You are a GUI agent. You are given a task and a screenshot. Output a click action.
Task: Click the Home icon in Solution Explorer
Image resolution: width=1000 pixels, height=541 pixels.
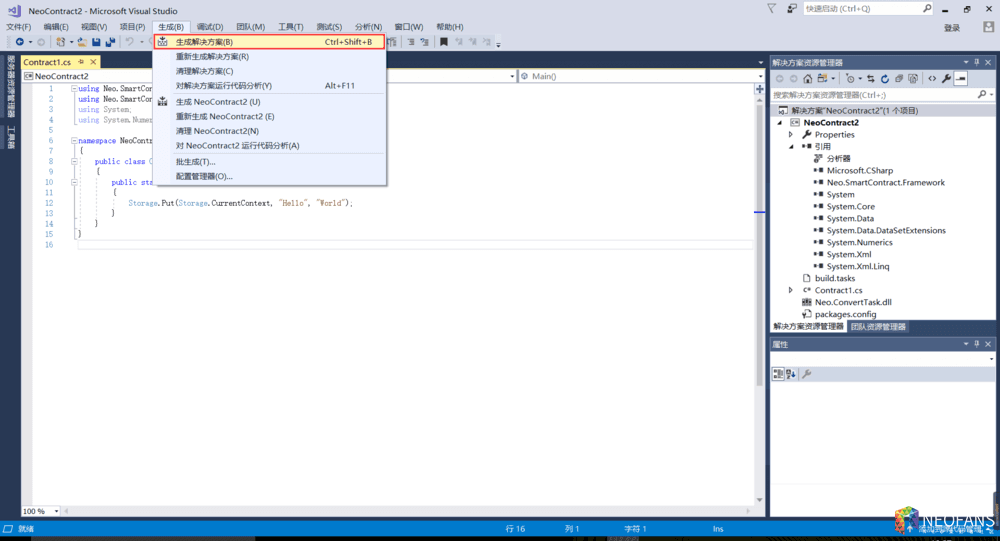(807, 78)
